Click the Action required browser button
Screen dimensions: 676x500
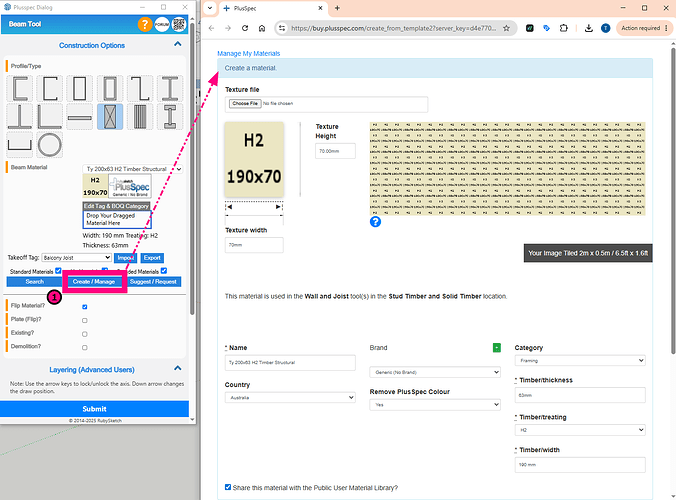coord(645,28)
